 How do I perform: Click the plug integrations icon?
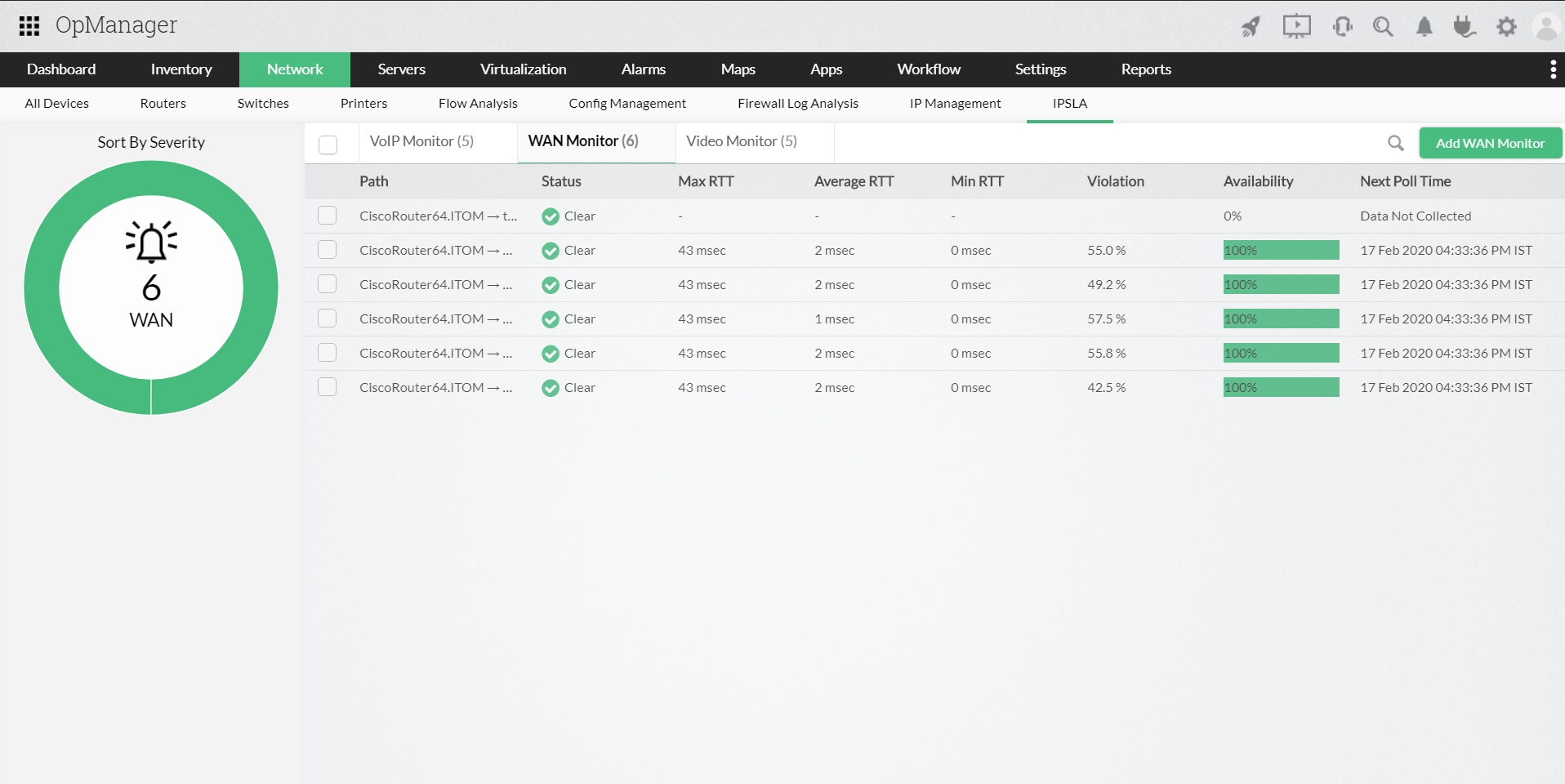1465,27
